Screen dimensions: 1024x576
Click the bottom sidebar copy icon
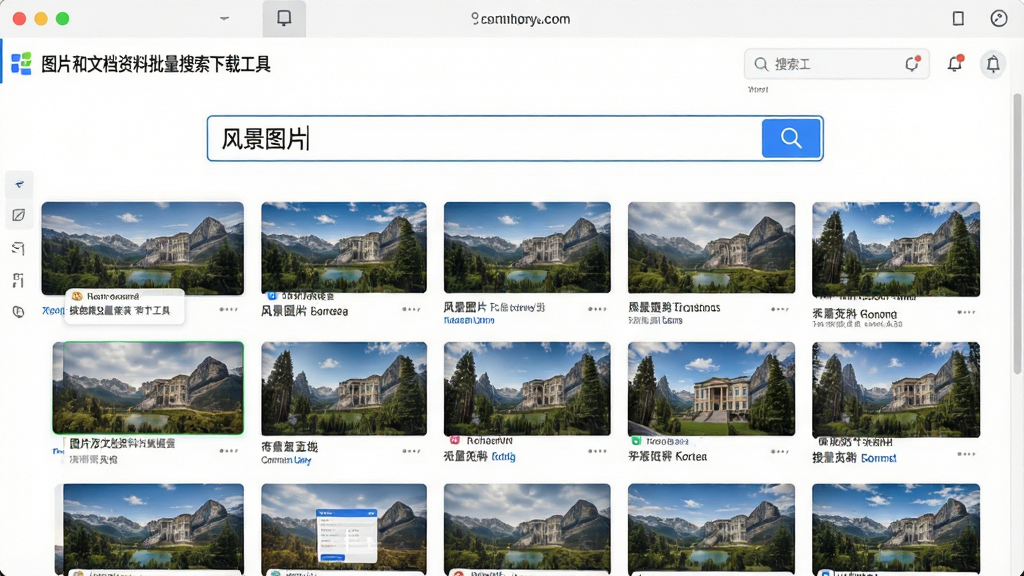click(x=19, y=312)
